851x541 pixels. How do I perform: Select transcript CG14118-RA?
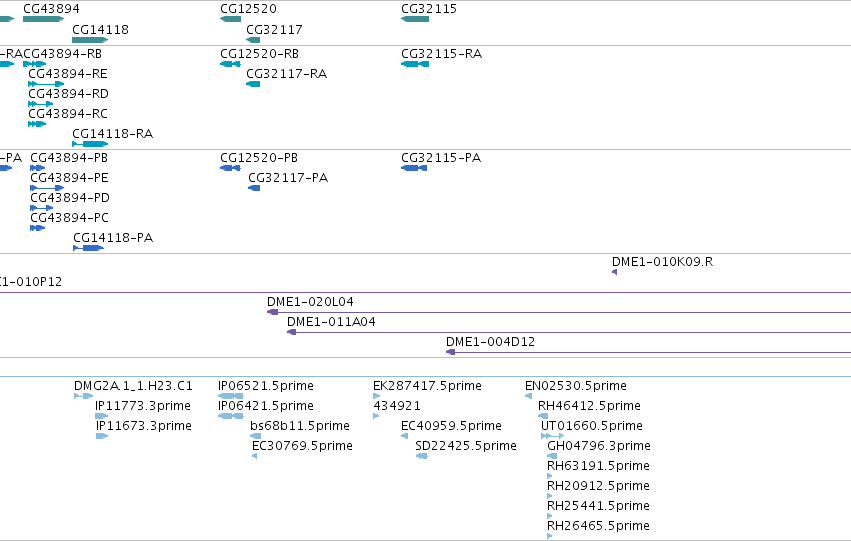pyautogui.click(x=112, y=133)
